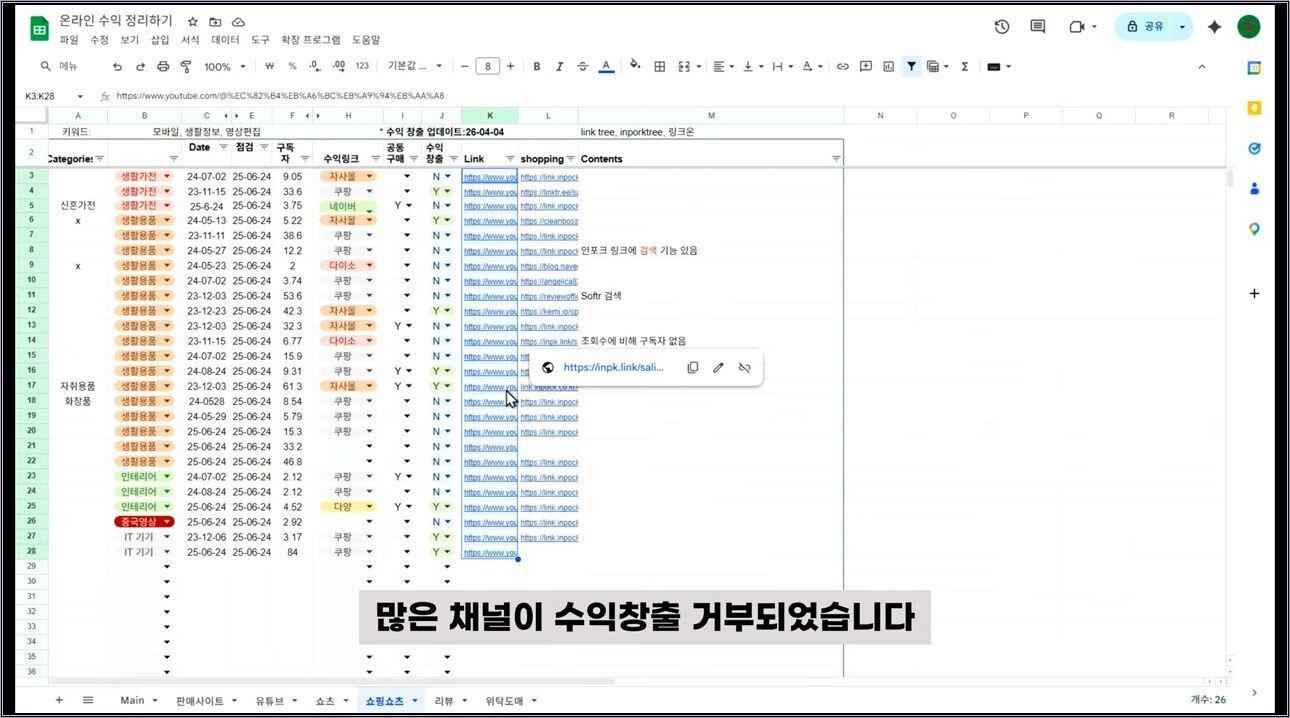Format as currency with won symbol
Image resolution: width=1290 pixels, height=718 pixels.
pyautogui.click(x=270, y=67)
